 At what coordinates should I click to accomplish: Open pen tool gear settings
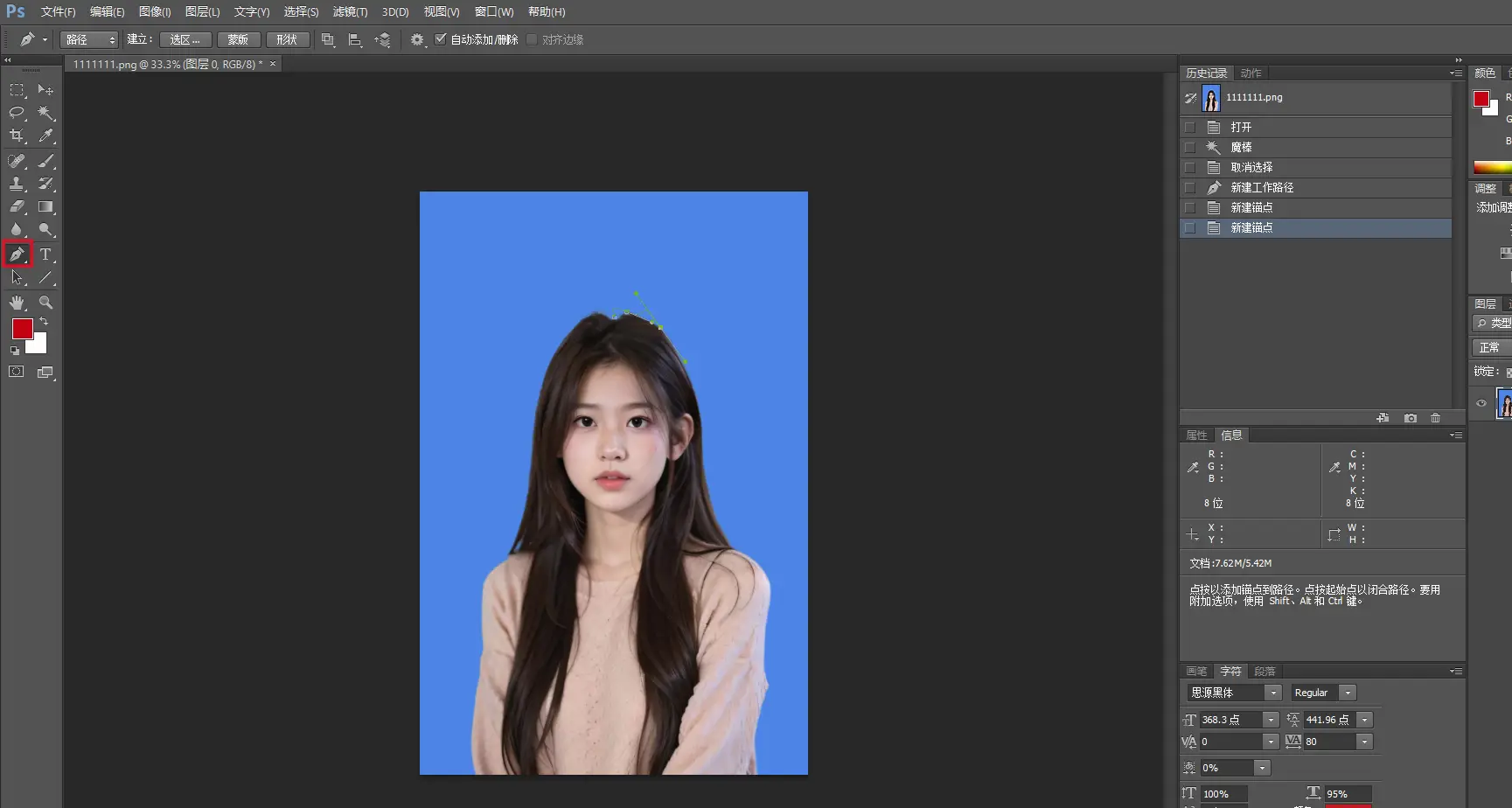417,39
